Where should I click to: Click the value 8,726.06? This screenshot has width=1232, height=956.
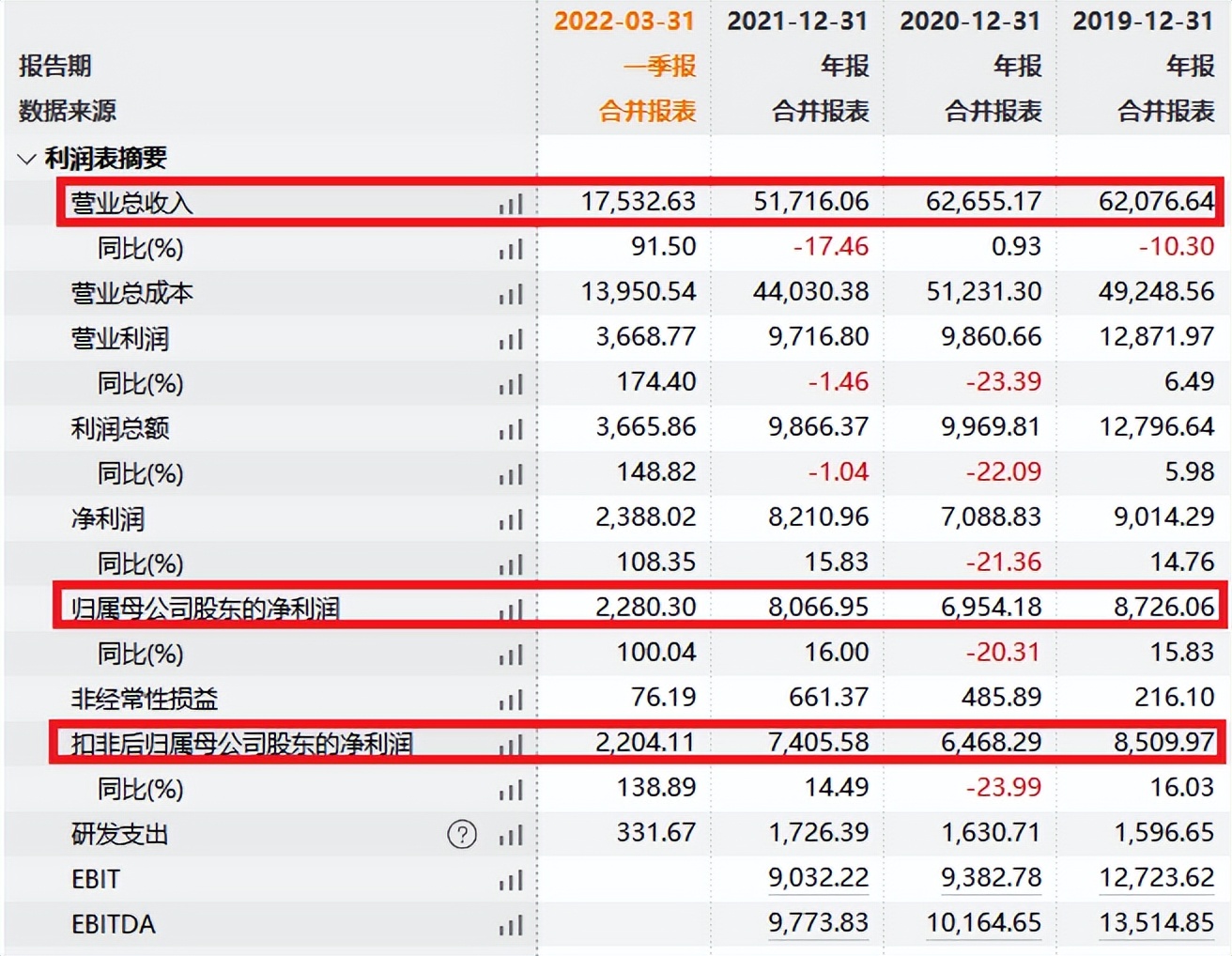tap(1164, 608)
